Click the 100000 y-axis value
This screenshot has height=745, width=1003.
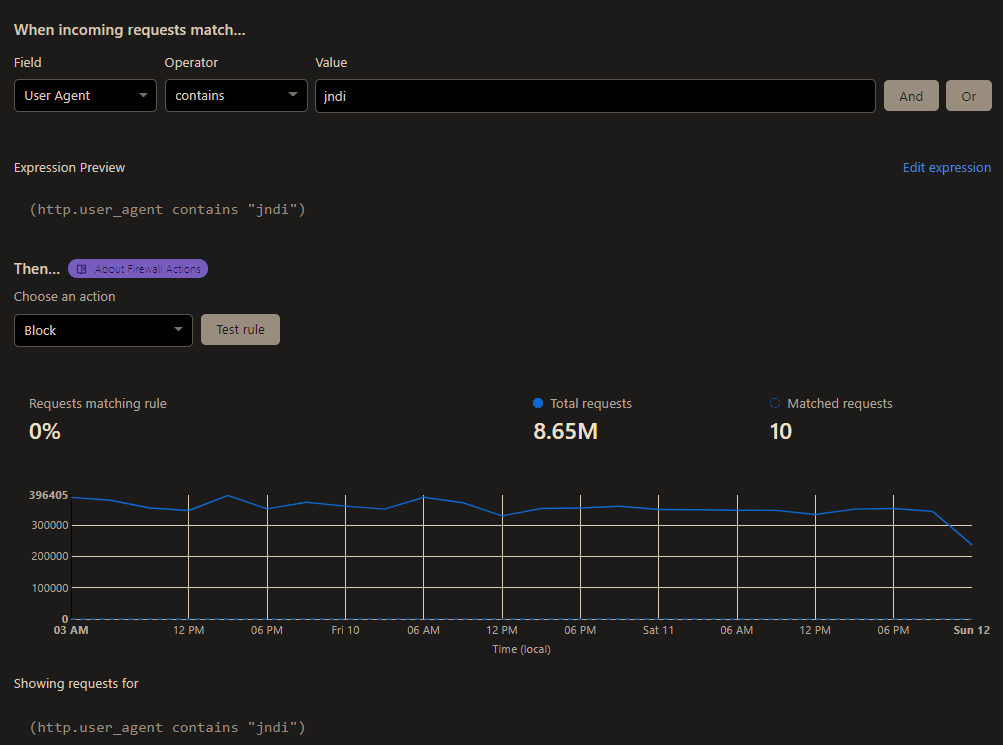(50, 588)
